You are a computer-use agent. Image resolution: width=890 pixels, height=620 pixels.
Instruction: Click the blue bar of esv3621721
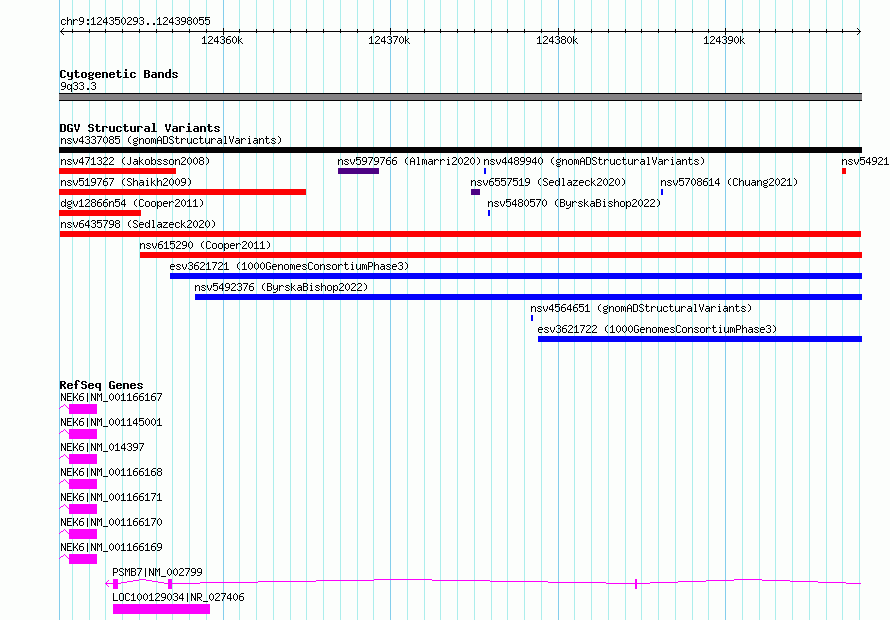(516, 276)
